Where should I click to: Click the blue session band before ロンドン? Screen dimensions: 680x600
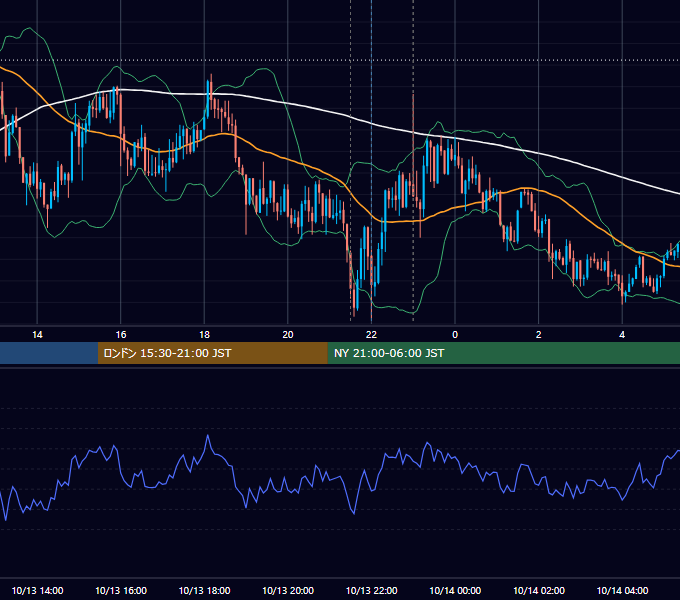[x=49, y=353]
